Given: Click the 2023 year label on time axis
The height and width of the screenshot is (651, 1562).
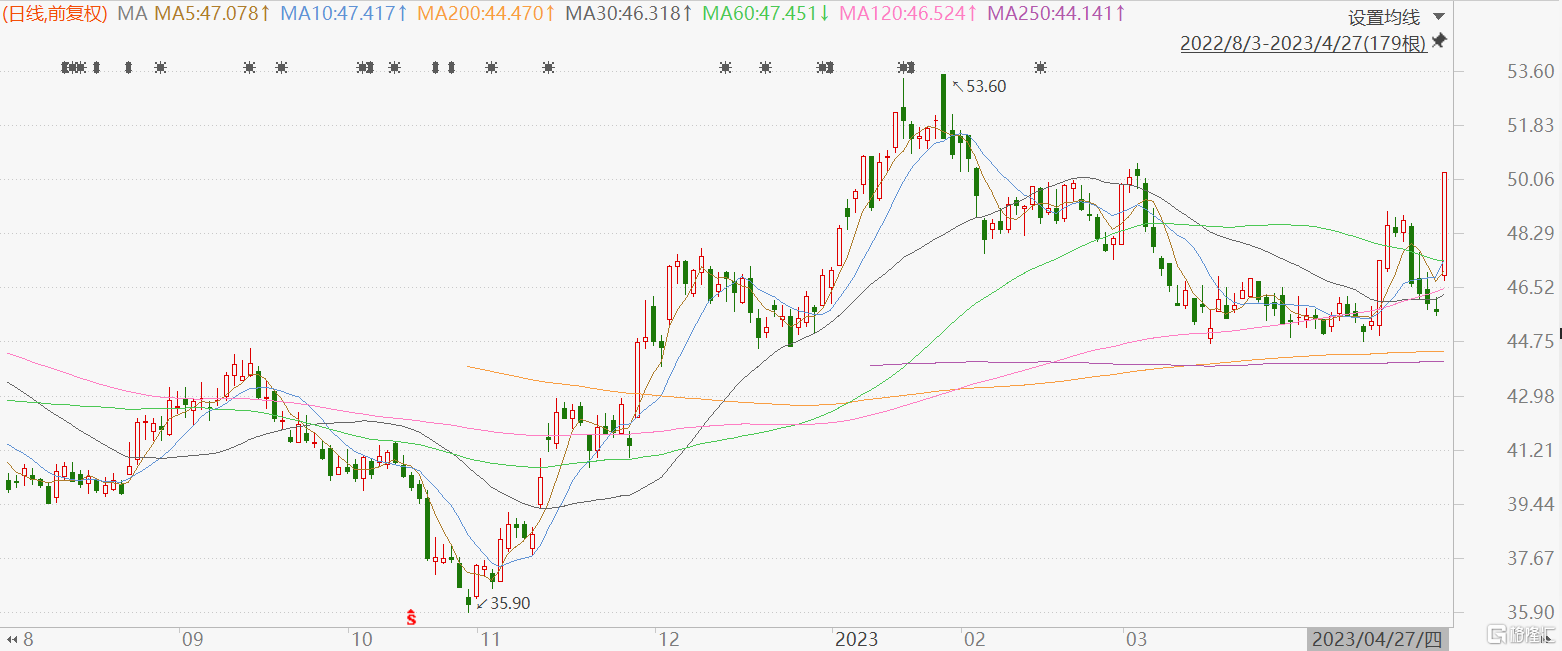Looking at the screenshot, I should 855,638.
